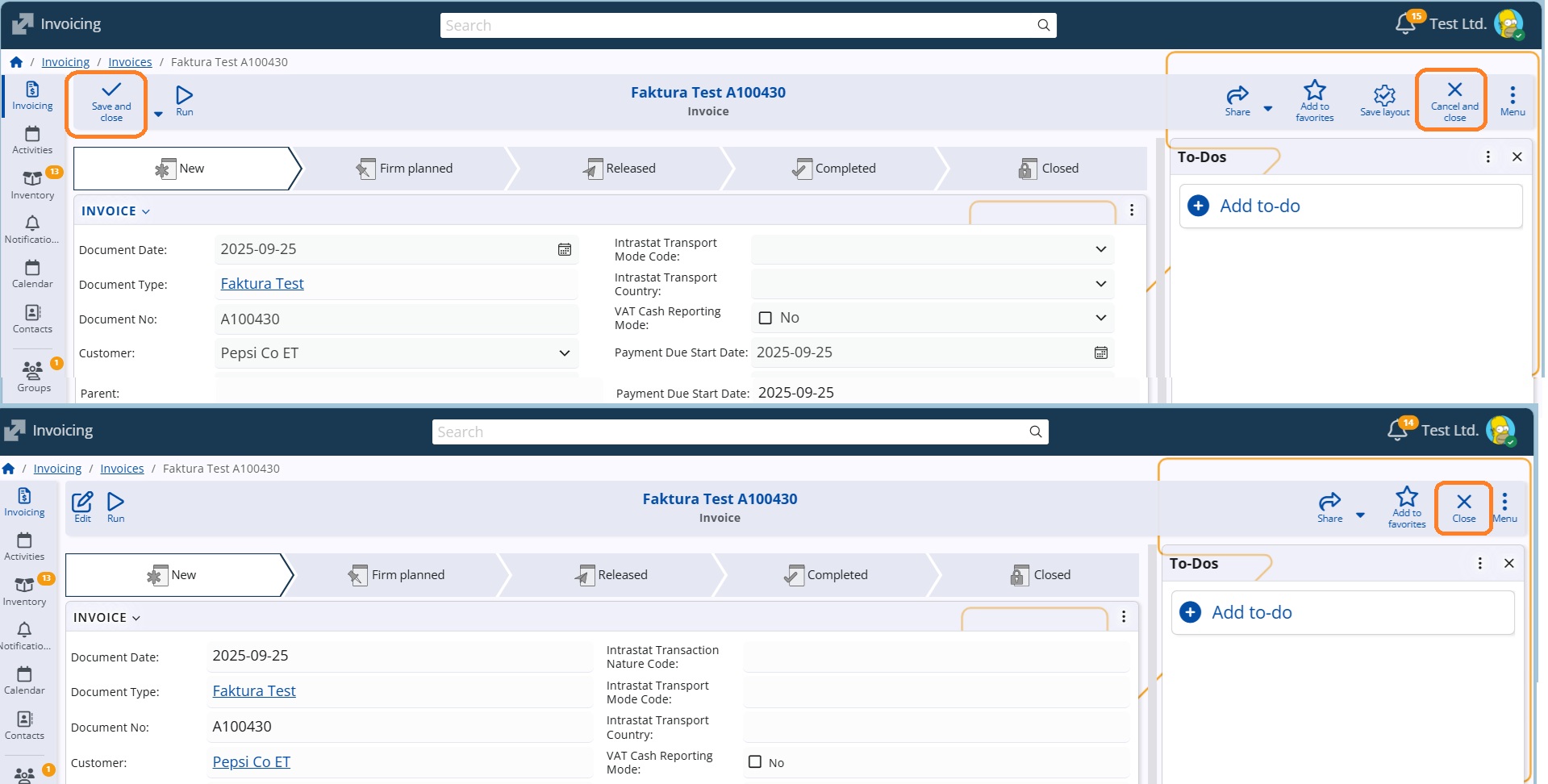The height and width of the screenshot is (784, 1548).
Task: Click the Document Date field in upper form
Action: pyautogui.click(x=397, y=249)
